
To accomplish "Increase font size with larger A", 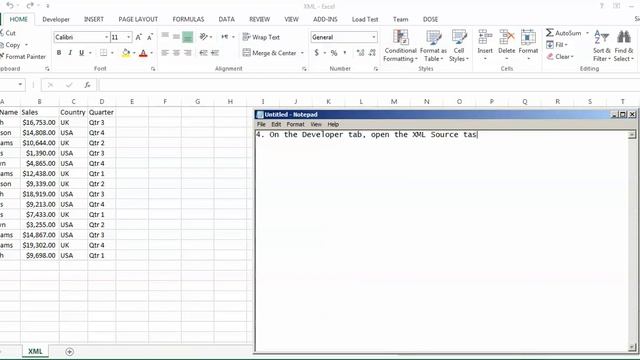I will 138,37.
